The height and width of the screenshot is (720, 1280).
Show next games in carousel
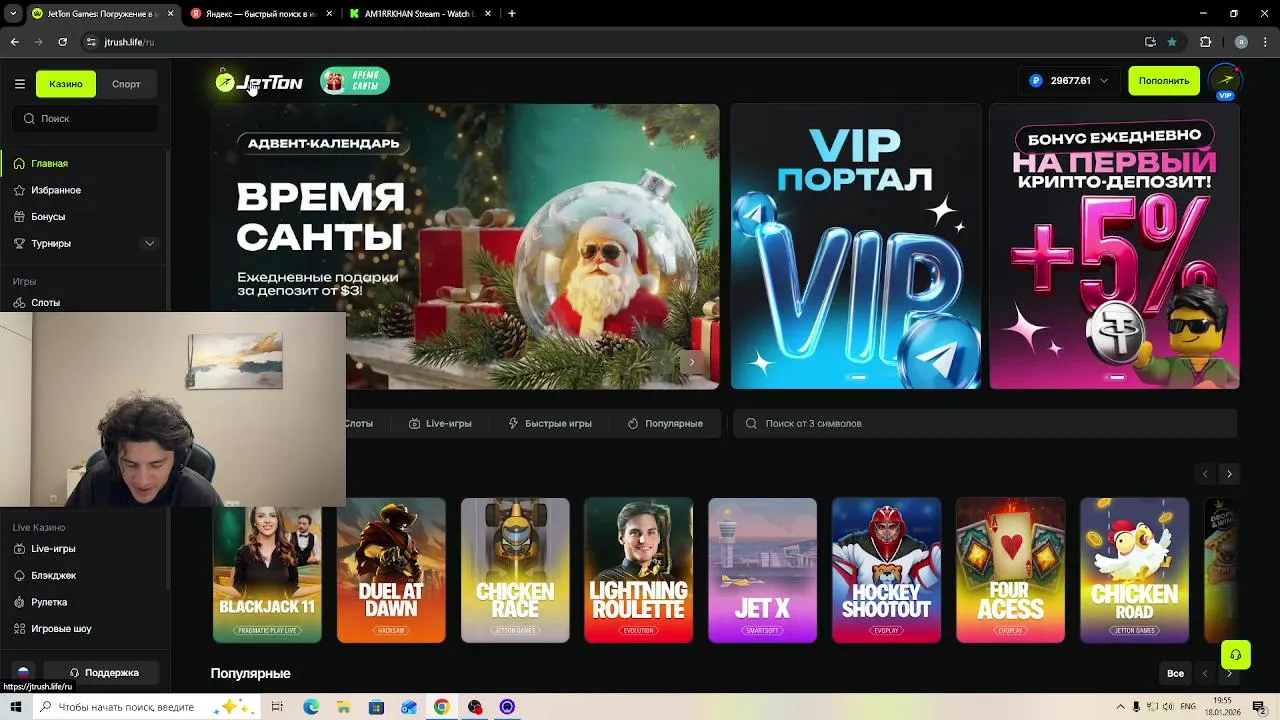click(x=1229, y=474)
